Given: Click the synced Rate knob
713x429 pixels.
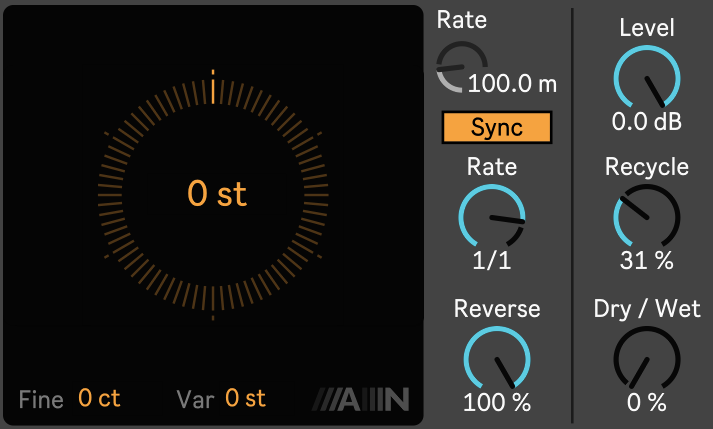Looking at the screenshot, I should pyautogui.click(x=491, y=215).
